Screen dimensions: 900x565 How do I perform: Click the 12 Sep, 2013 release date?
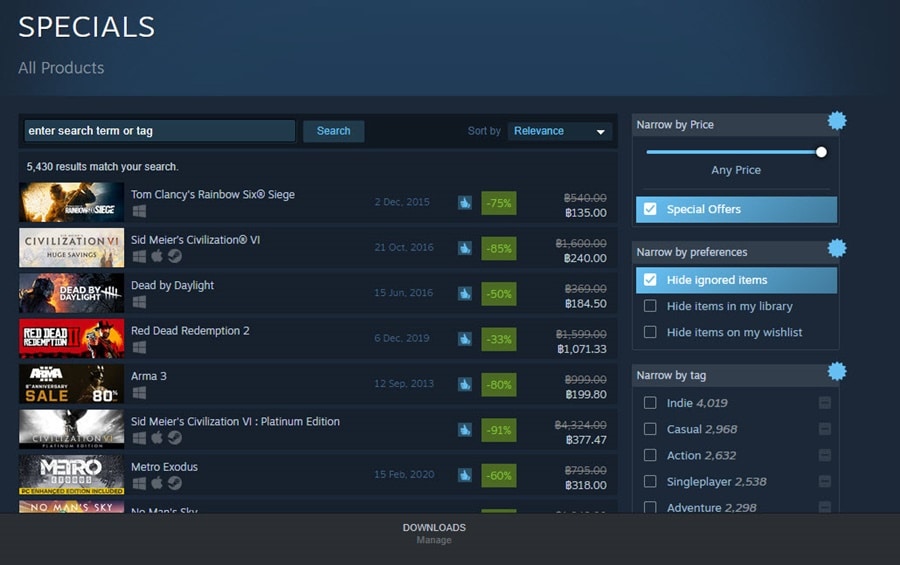(x=404, y=384)
